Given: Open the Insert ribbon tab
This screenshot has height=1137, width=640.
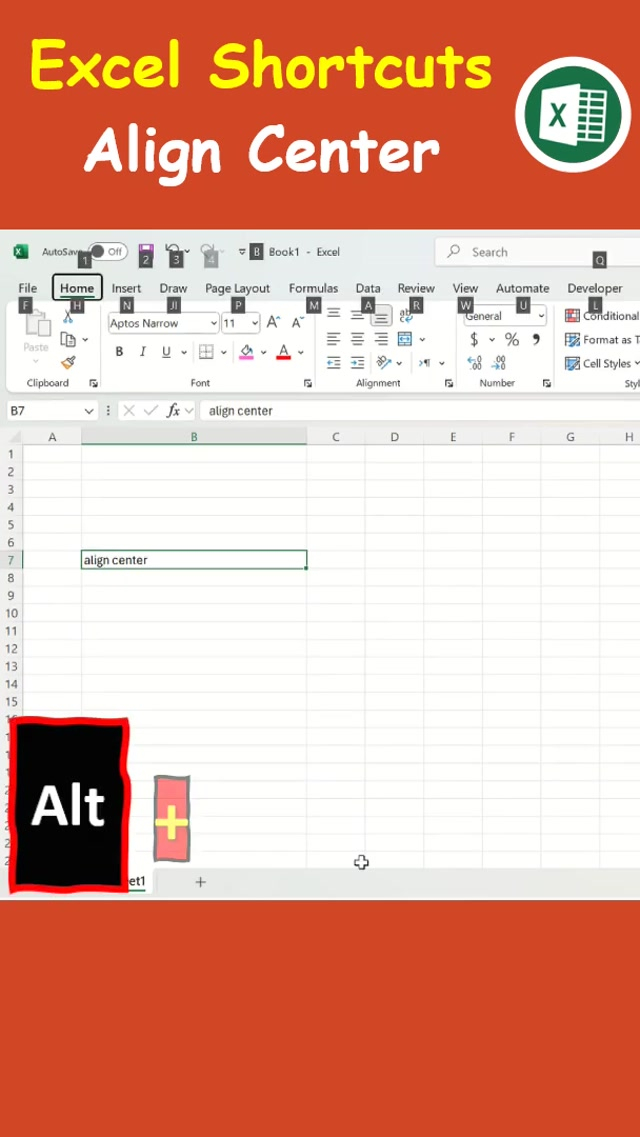Looking at the screenshot, I should pos(126,288).
